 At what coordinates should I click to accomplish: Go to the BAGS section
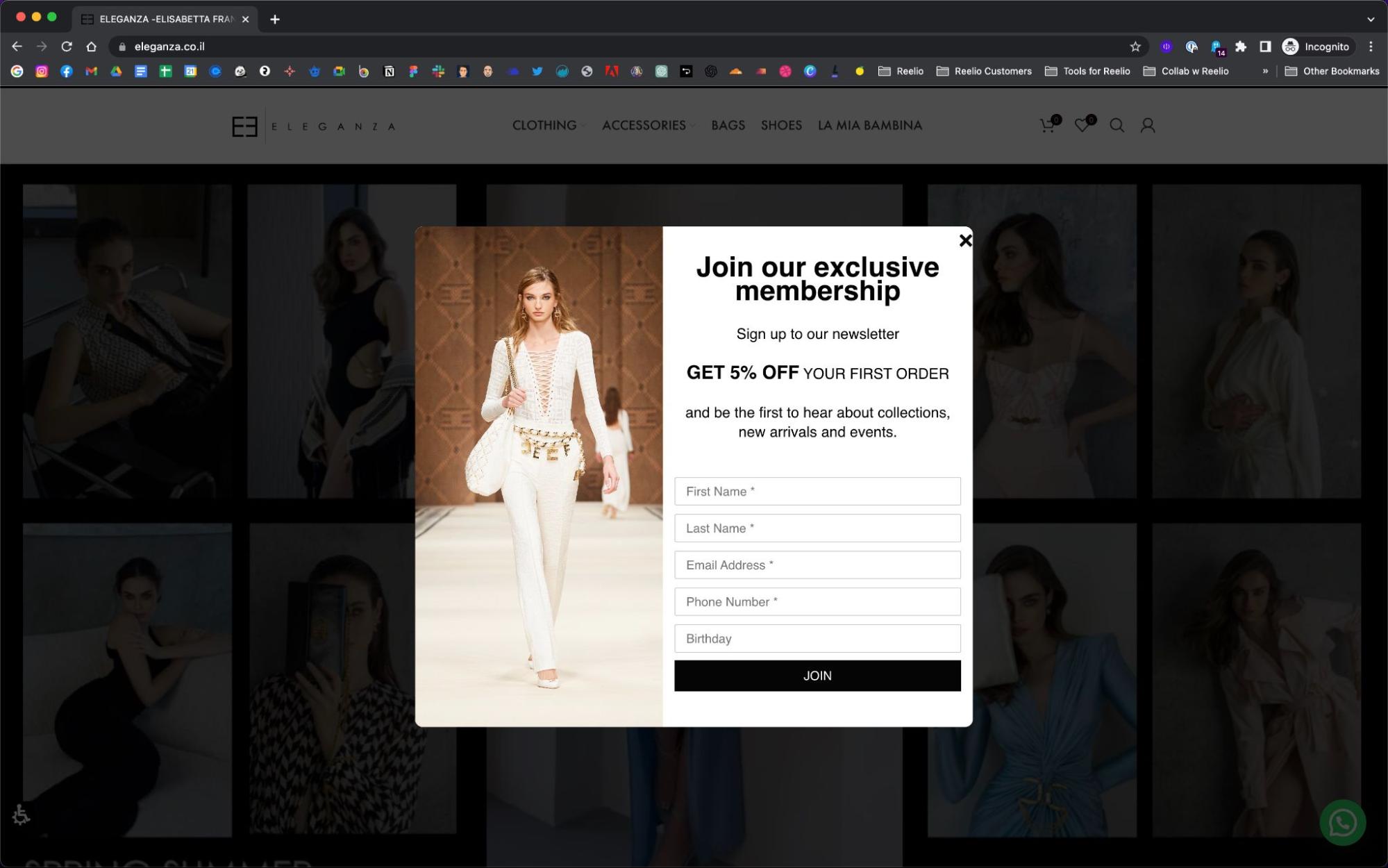pos(728,126)
